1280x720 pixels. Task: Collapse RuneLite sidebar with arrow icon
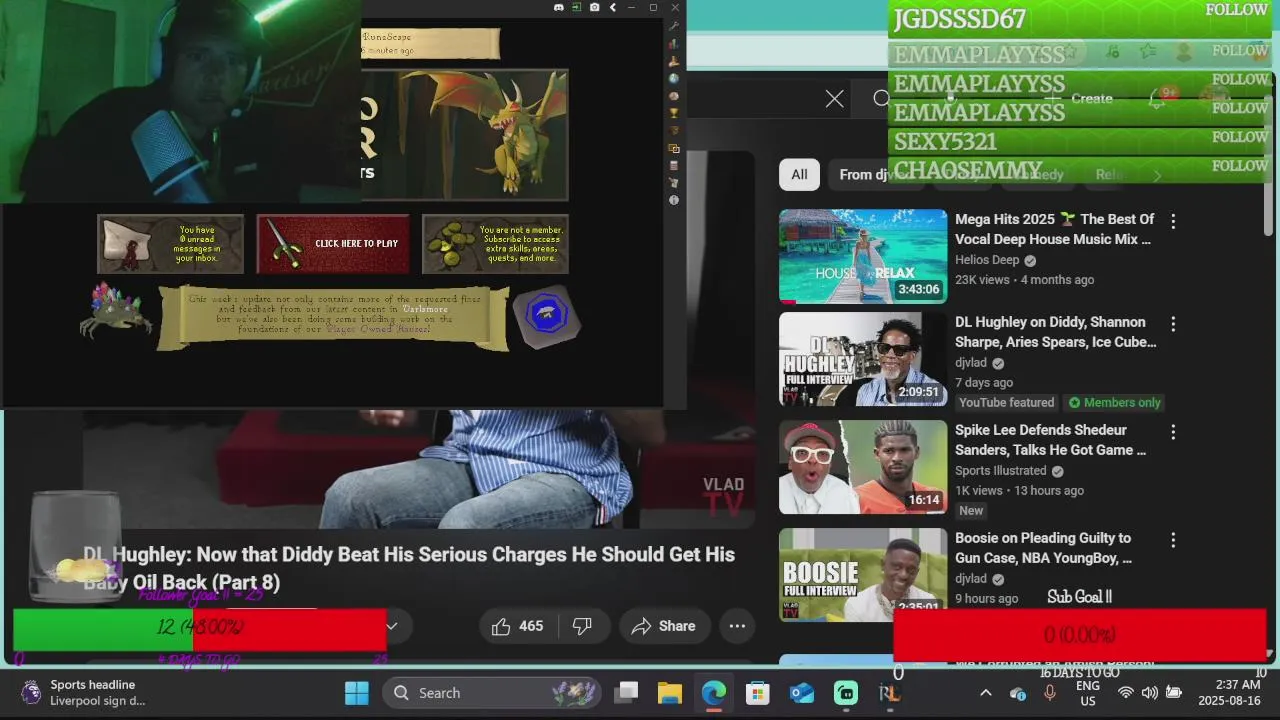tap(613, 7)
